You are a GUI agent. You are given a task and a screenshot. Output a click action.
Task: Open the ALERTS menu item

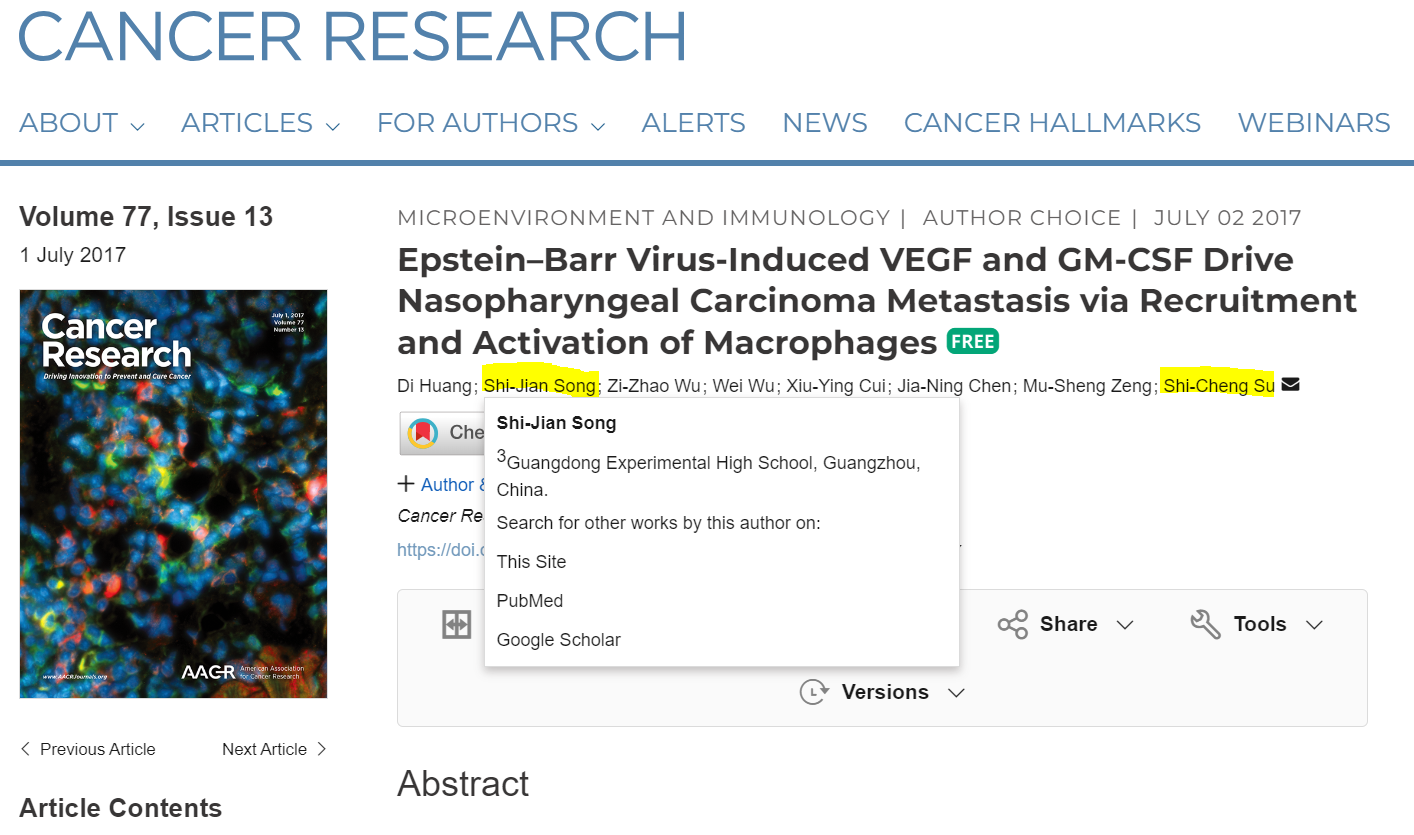(x=693, y=123)
